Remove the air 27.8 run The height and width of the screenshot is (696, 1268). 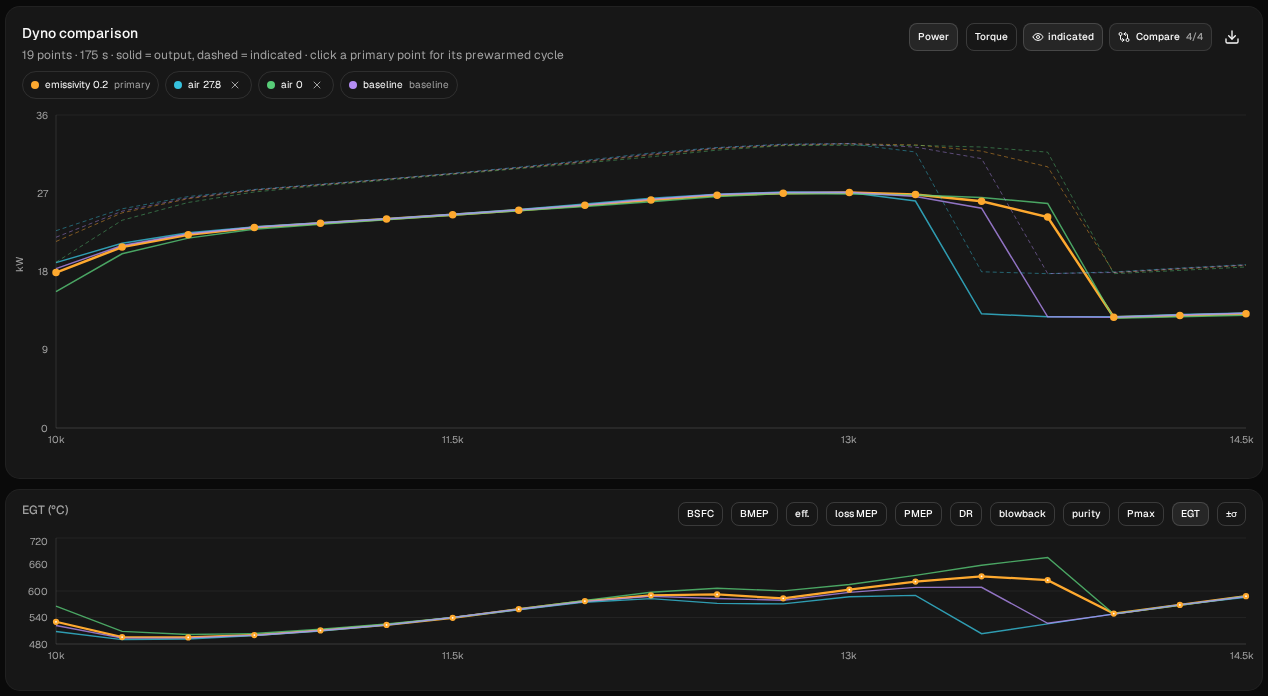(x=235, y=85)
